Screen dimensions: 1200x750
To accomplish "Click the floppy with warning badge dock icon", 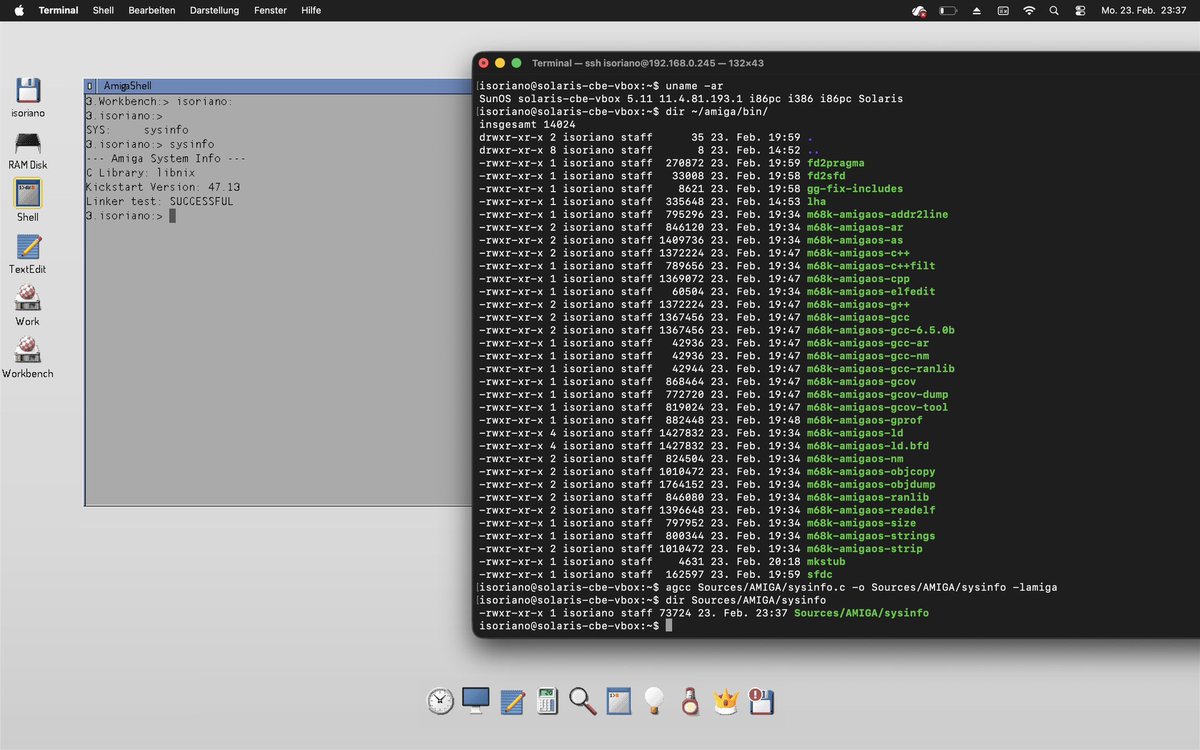I will pos(762,701).
